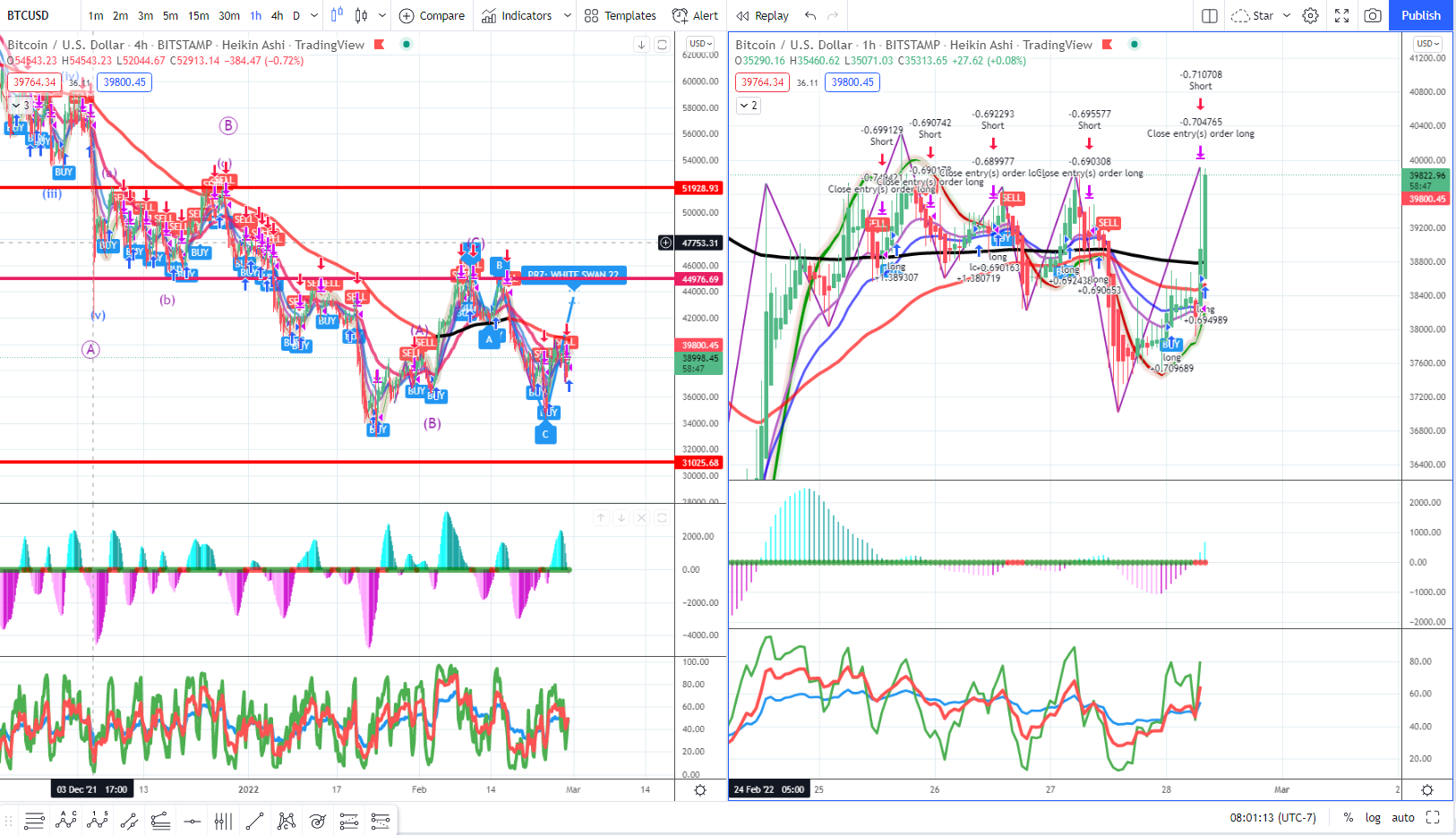Image resolution: width=1456 pixels, height=835 pixels.
Task: Switch to the D daily interval
Action: pos(297,15)
